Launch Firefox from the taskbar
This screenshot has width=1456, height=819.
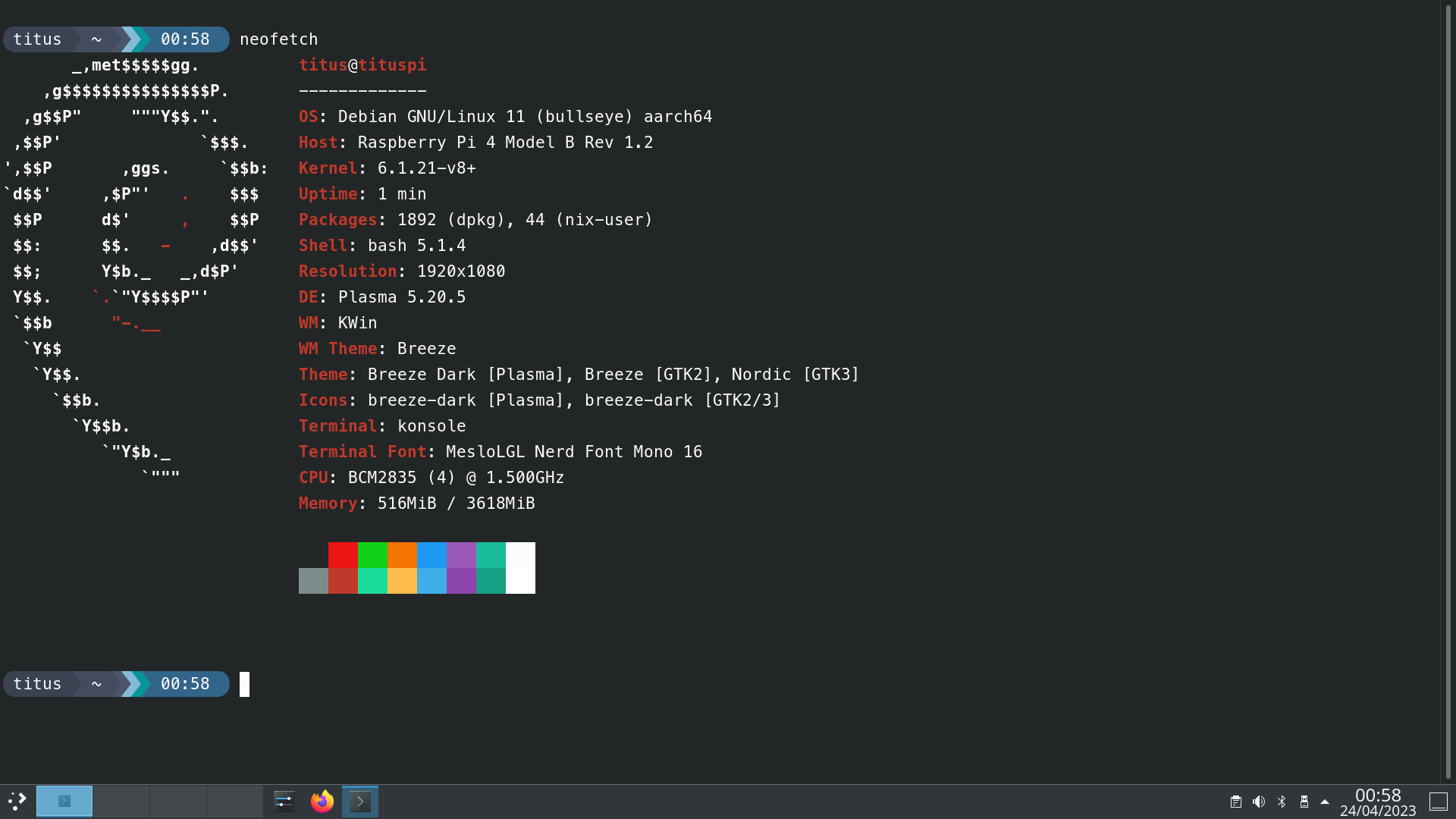coord(322,802)
